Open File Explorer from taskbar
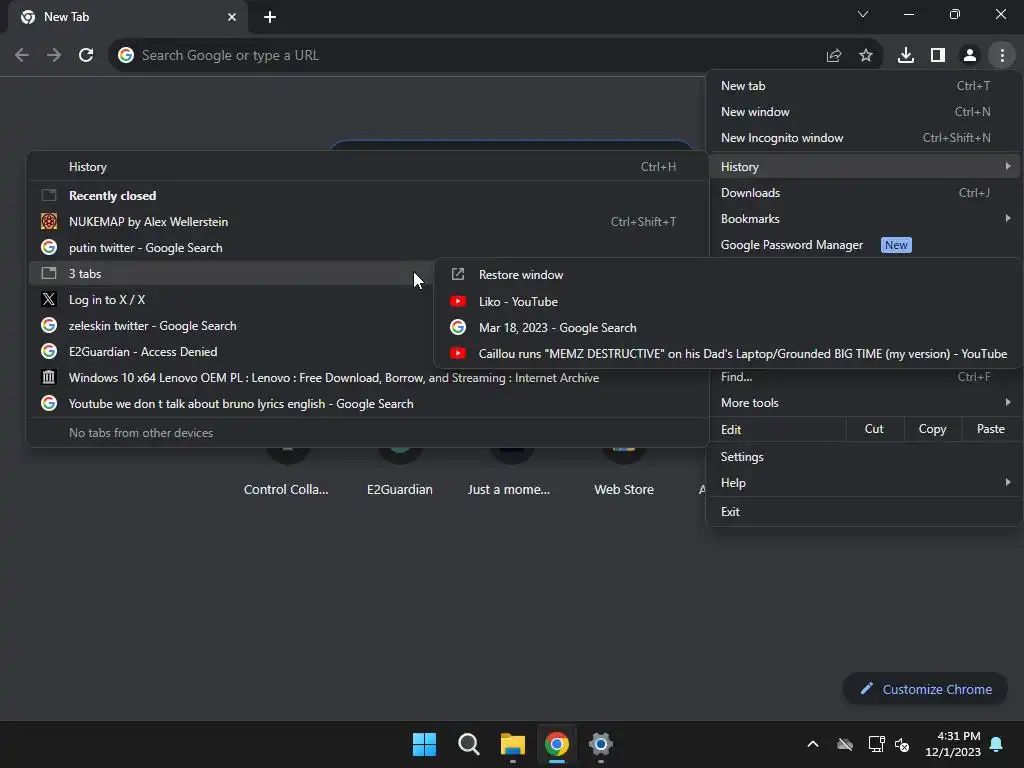1024x768 pixels. [513, 744]
